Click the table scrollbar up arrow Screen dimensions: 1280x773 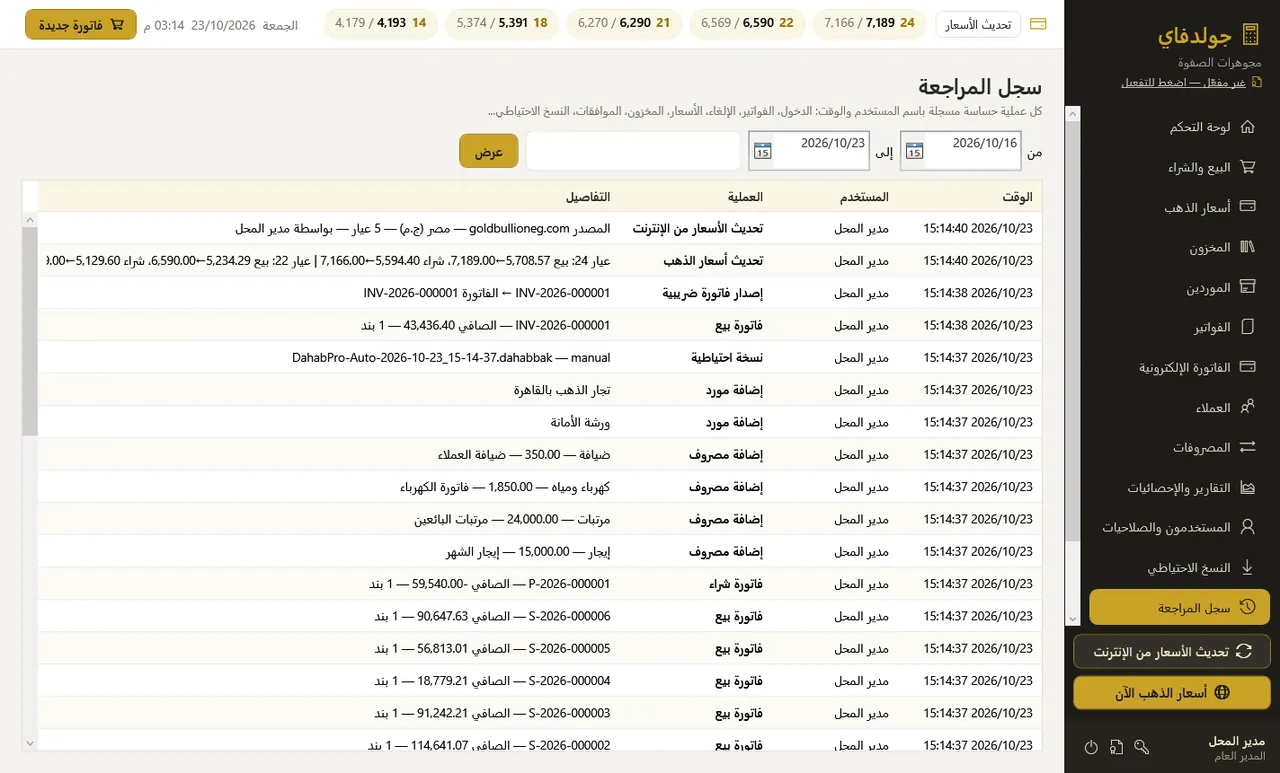point(29,219)
